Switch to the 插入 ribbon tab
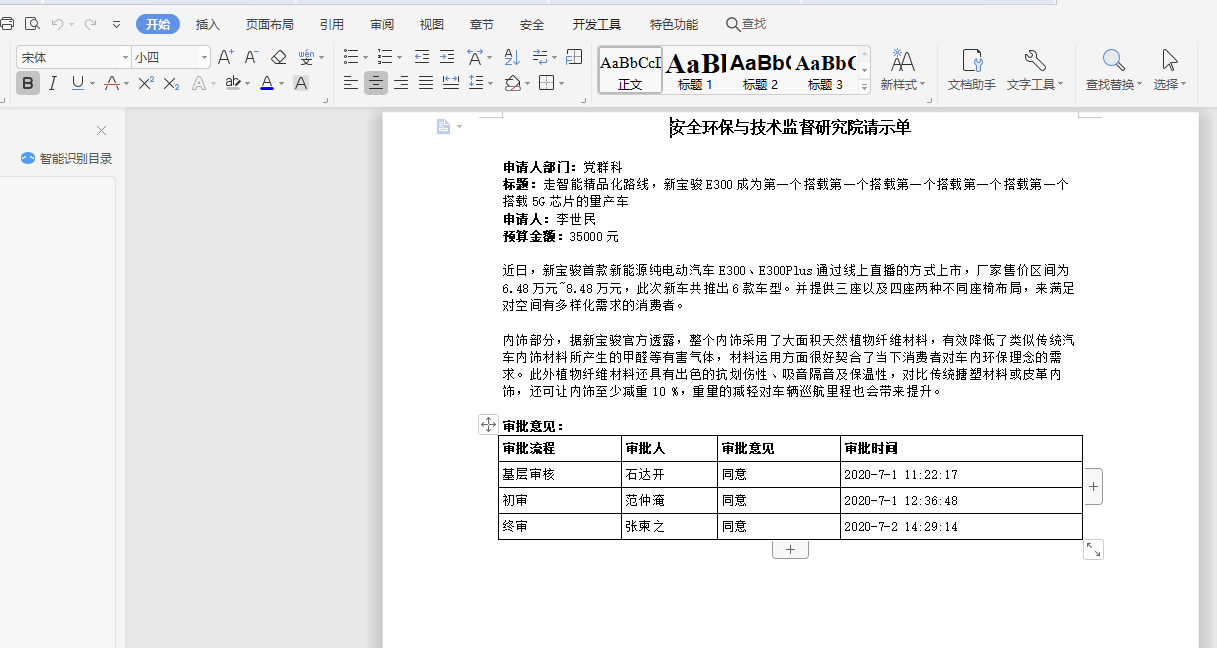This screenshot has width=1217, height=648. (x=207, y=24)
